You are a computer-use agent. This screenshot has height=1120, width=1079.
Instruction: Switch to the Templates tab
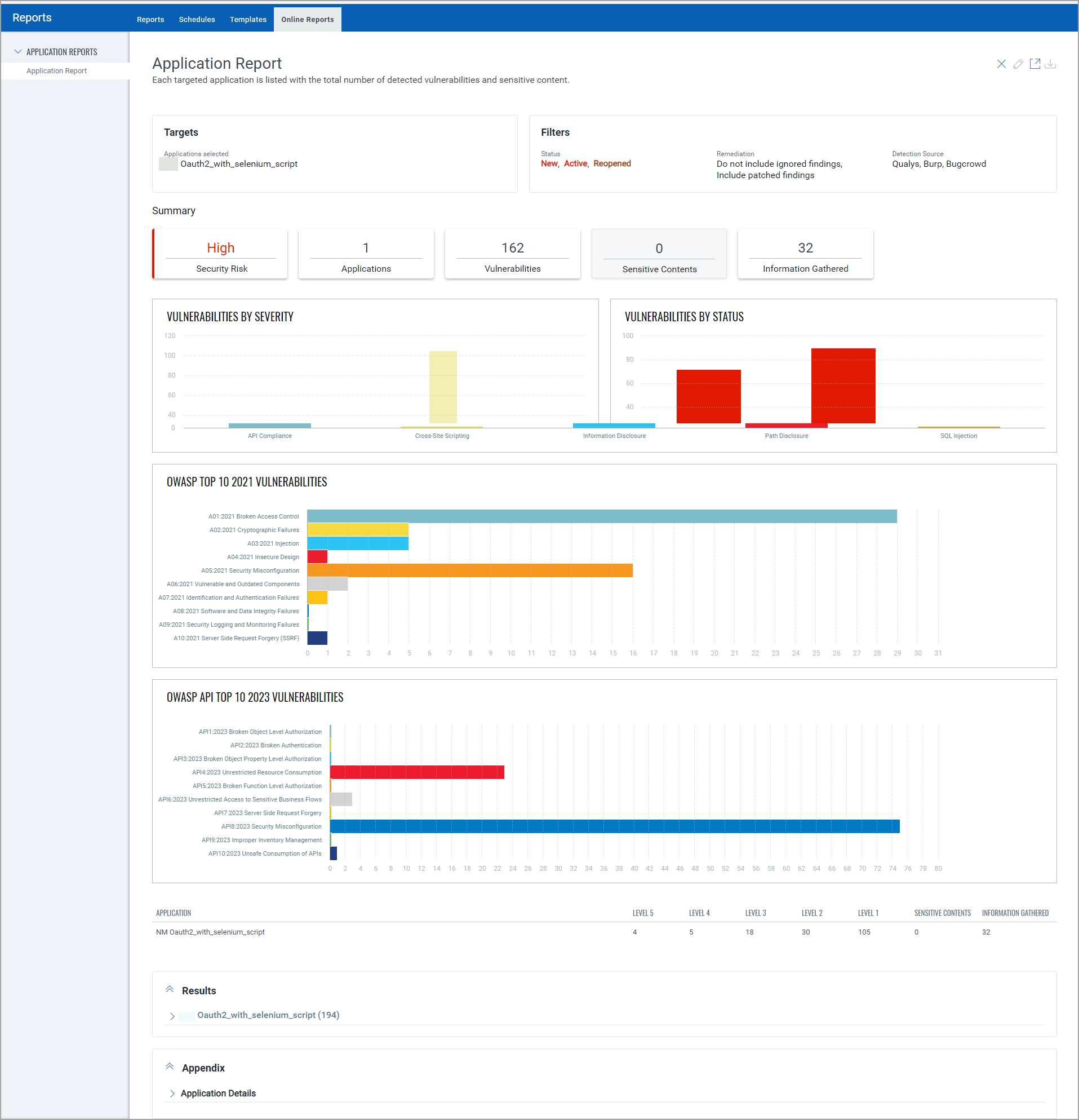[248, 19]
